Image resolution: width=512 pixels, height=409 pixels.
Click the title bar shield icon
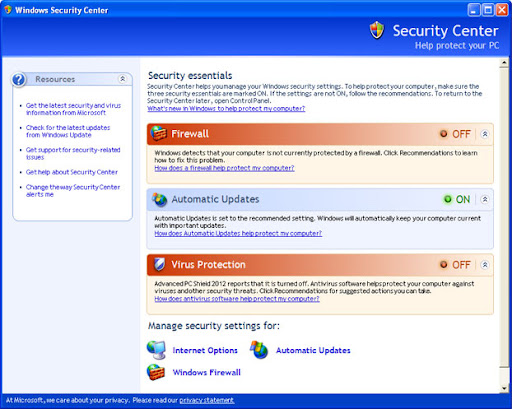(x=8, y=10)
